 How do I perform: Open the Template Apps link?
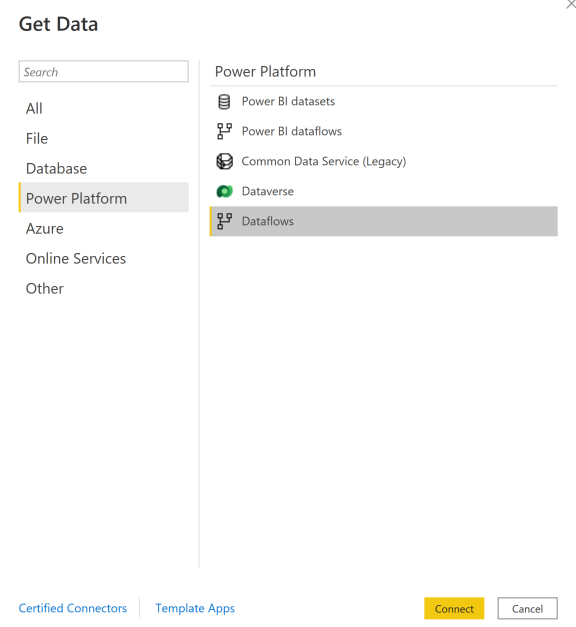pos(195,608)
